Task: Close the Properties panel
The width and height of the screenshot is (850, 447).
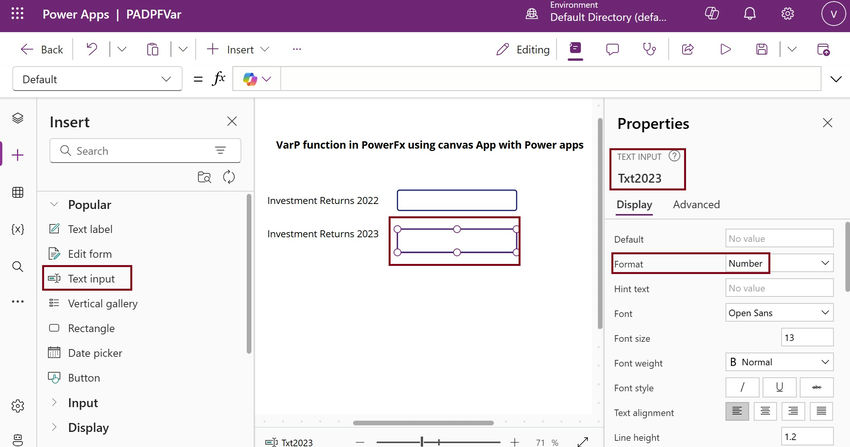Action: click(827, 123)
